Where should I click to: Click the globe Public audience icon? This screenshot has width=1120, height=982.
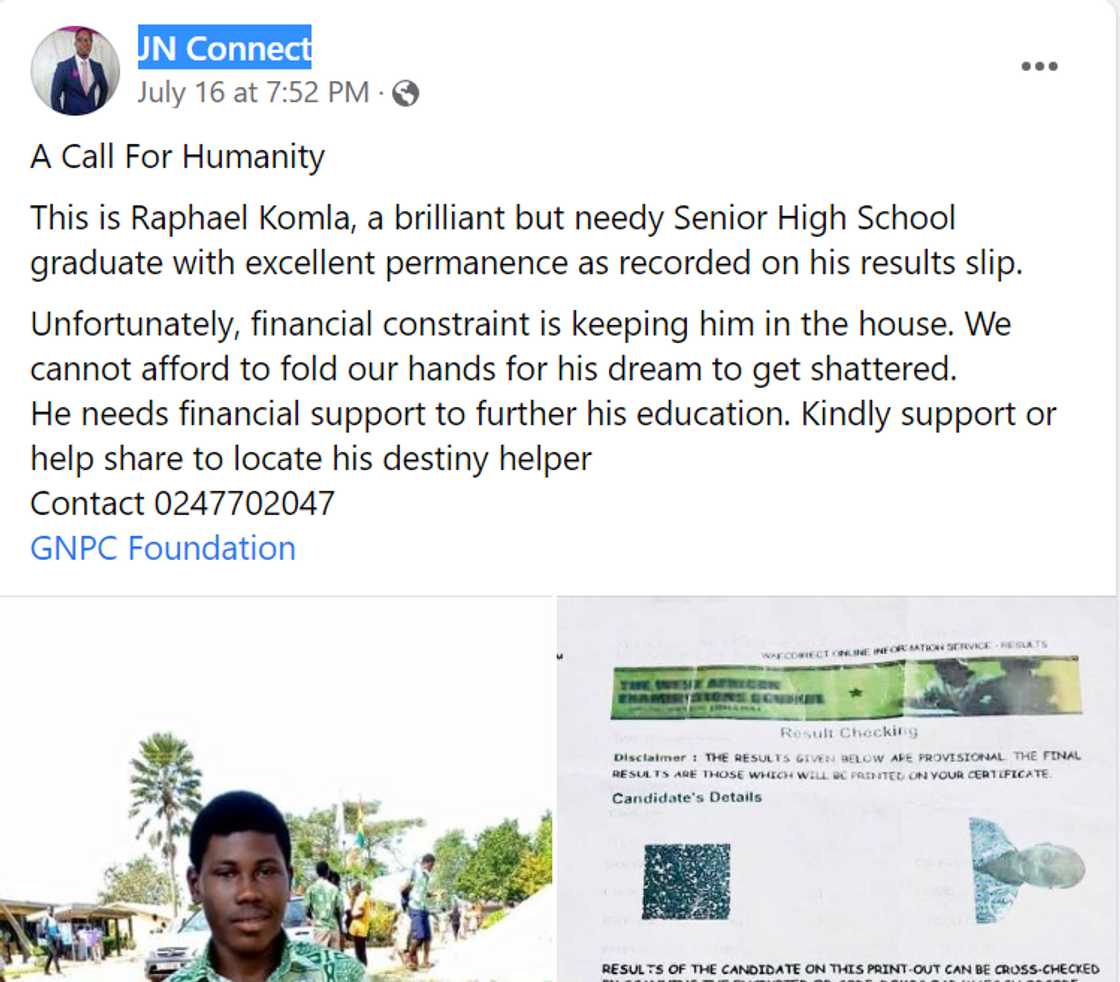(405, 94)
